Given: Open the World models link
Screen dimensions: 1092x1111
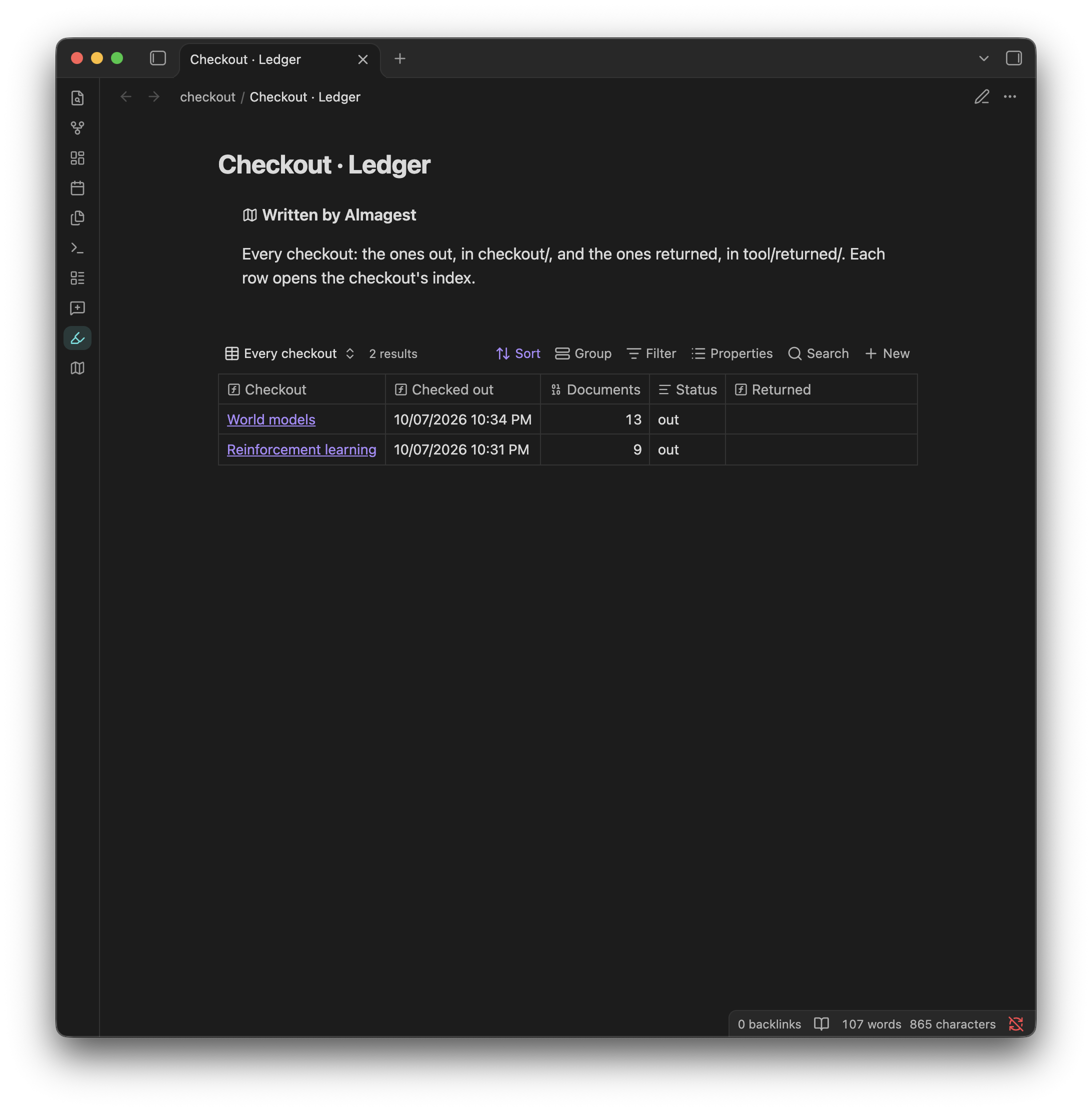Looking at the screenshot, I should pos(270,419).
